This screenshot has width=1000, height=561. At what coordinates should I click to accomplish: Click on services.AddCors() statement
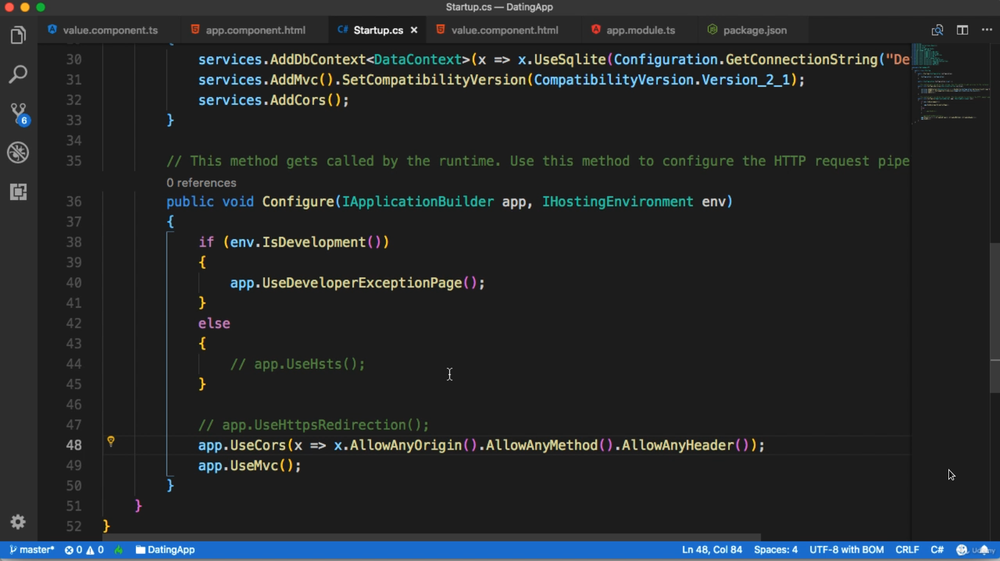[x=274, y=100]
